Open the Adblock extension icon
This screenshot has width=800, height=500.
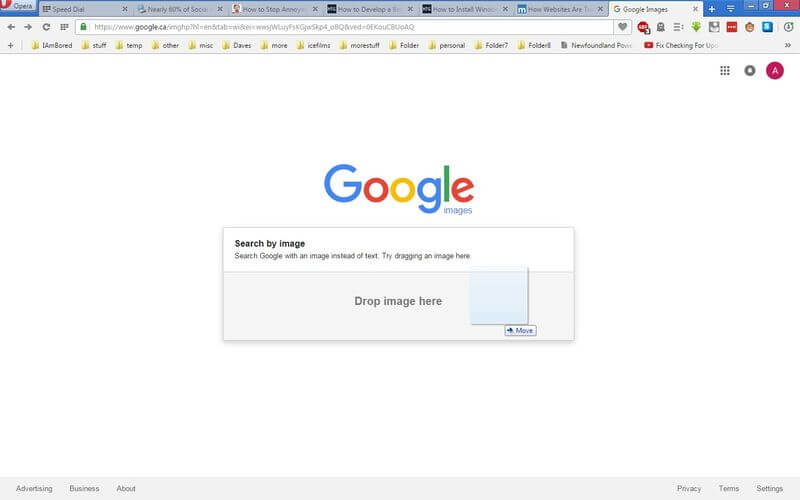click(x=643, y=27)
